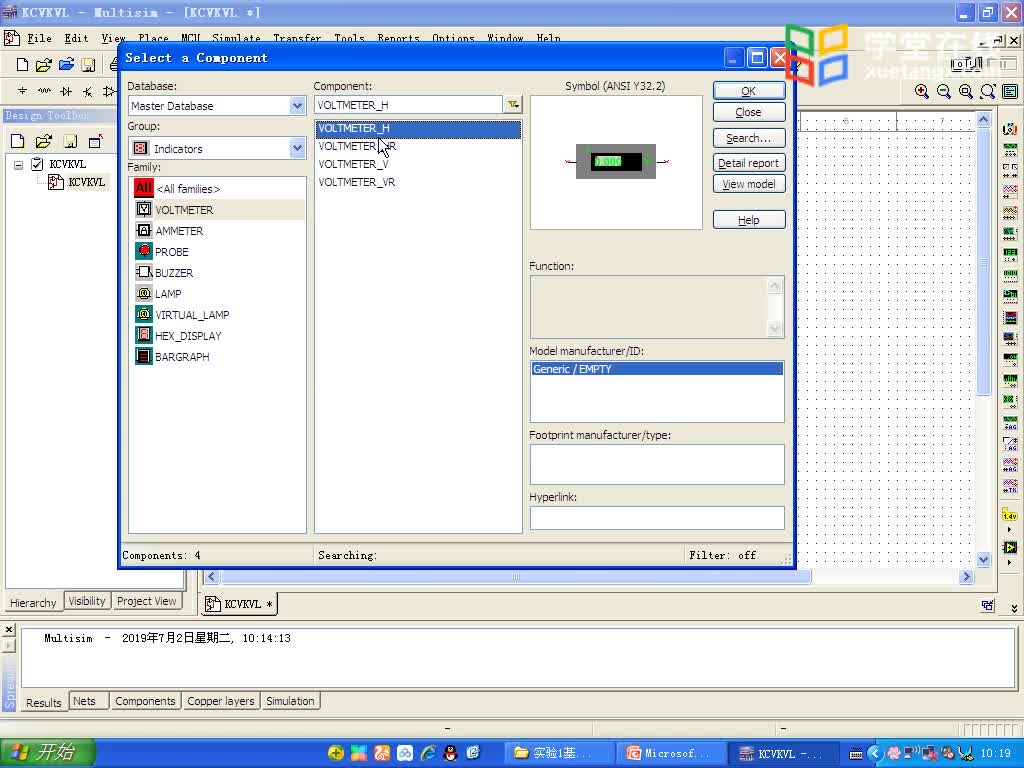Viewport: 1024px width, 768px height.
Task: Open the Copper layers tab
Action: coord(221,701)
